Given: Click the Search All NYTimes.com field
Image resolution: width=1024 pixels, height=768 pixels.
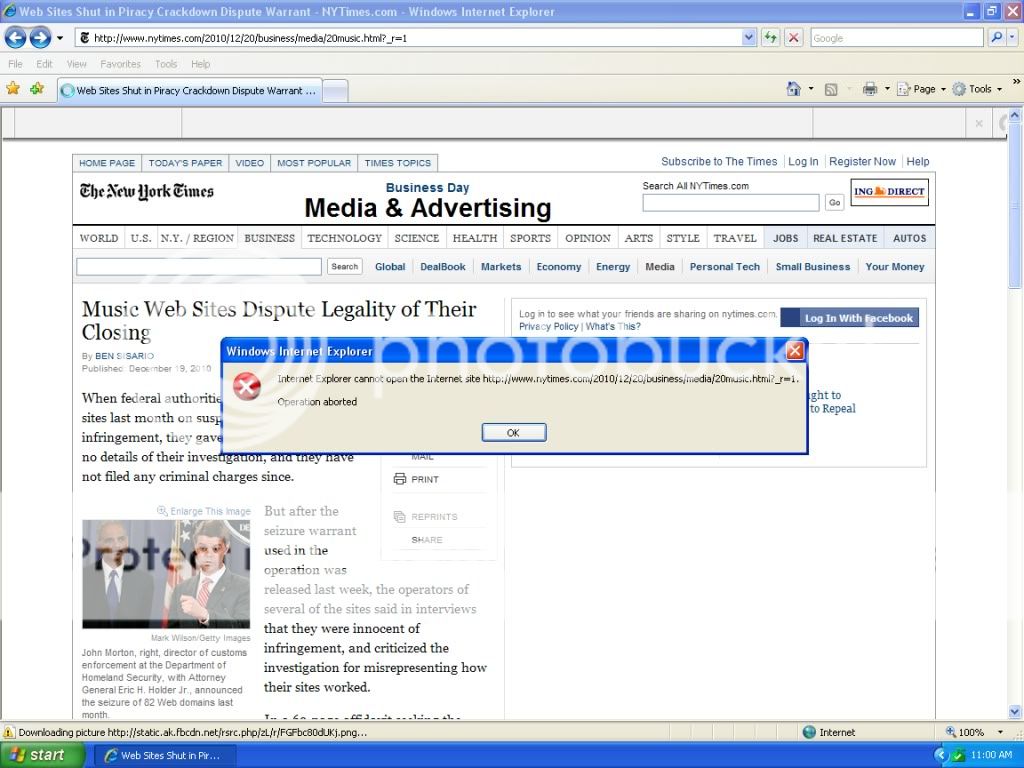Looking at the screenshot, I should tap(730, 203).
